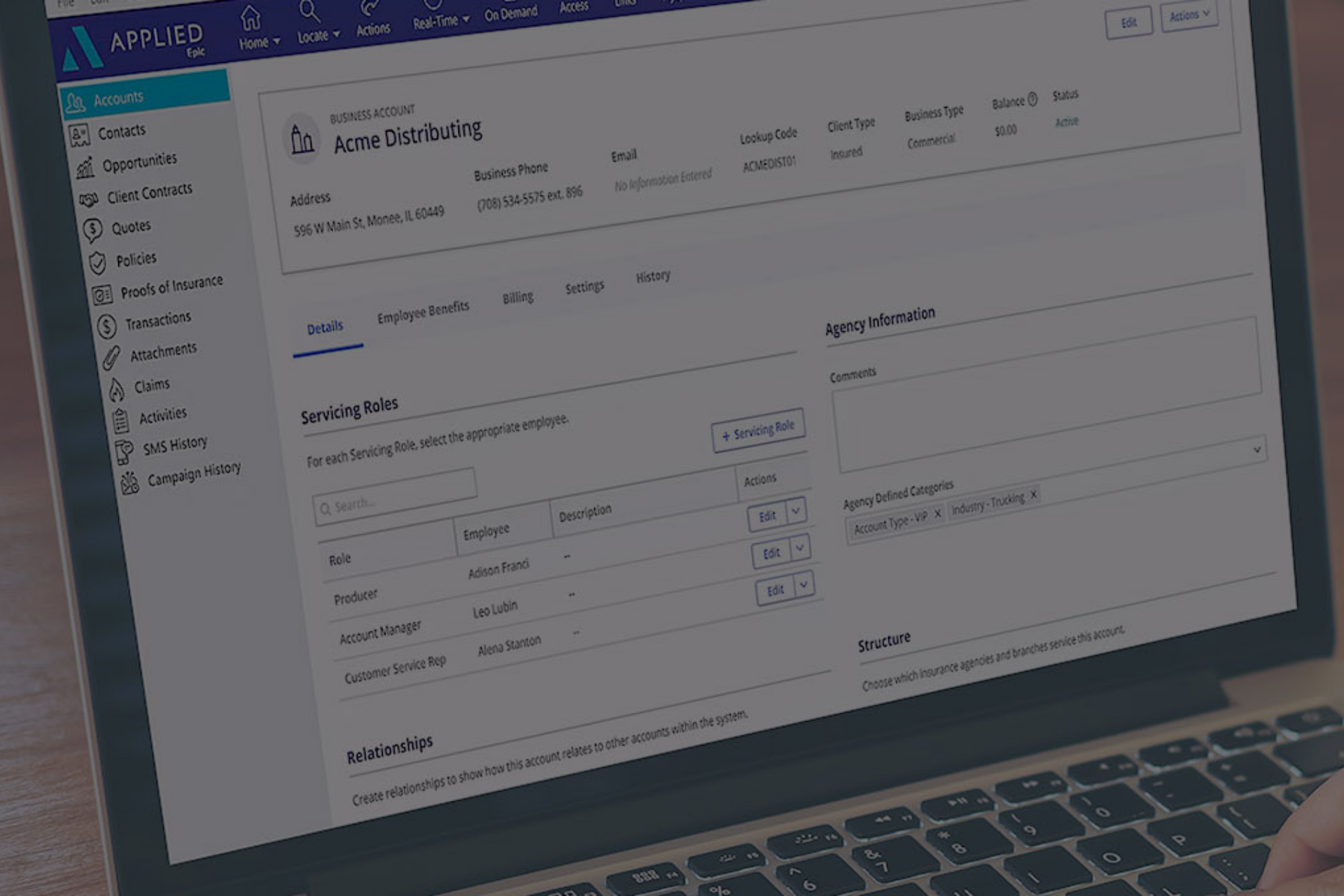
Task: Remove the Industry - Trucking category tag
Action: click(x=1032, y=497)
